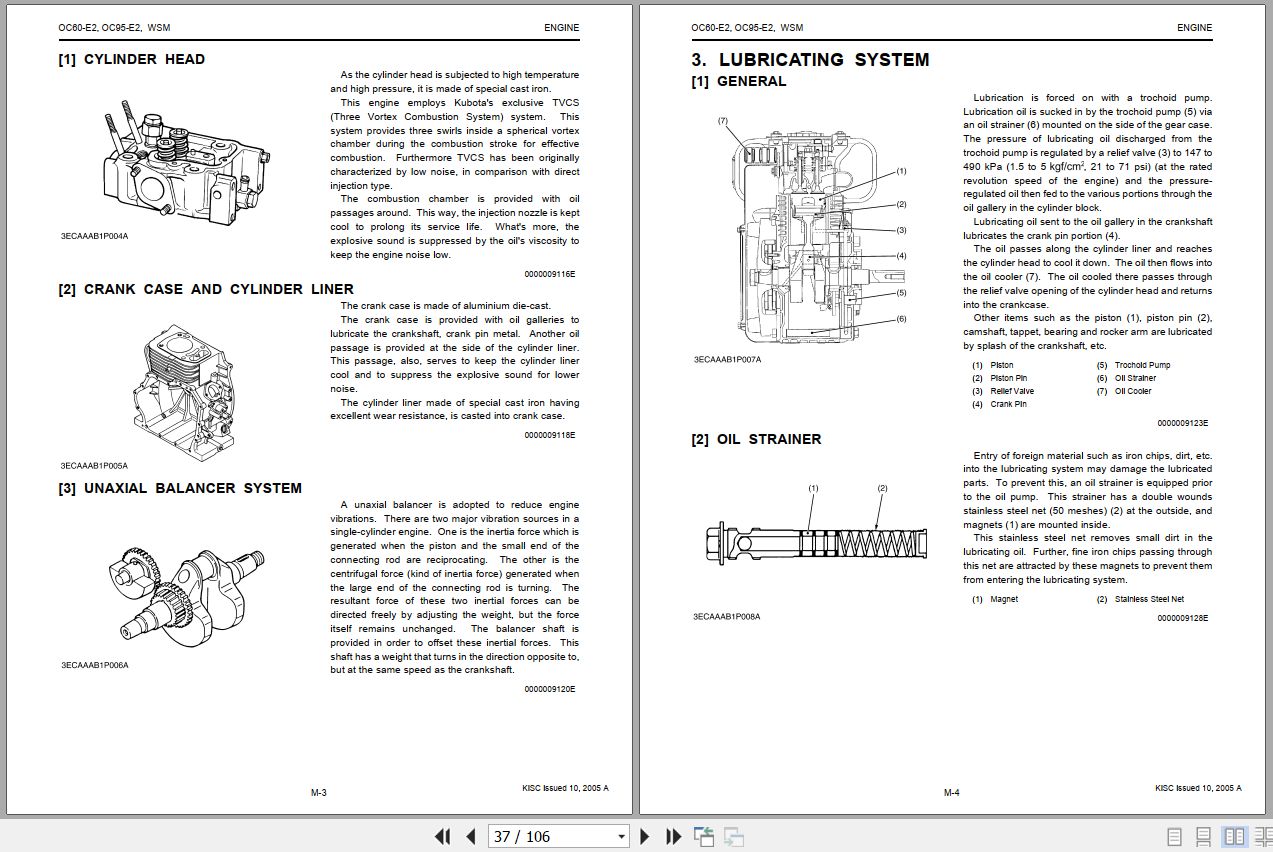
Task: Switch from facing view to single page display
Action: click(1172, 836)
